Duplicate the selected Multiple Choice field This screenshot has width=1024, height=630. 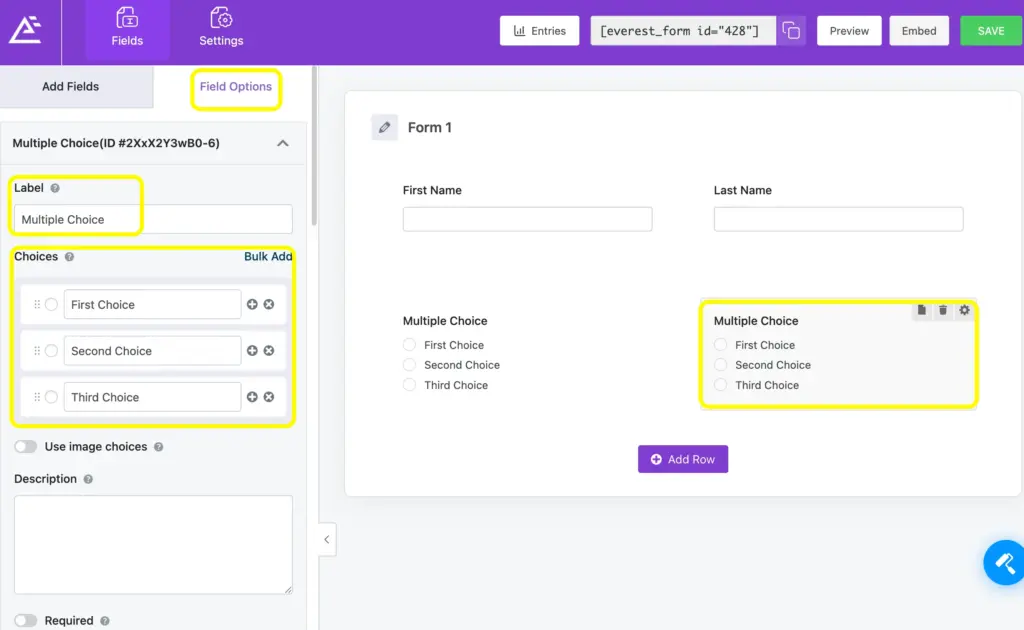click(x=921, y=310)
